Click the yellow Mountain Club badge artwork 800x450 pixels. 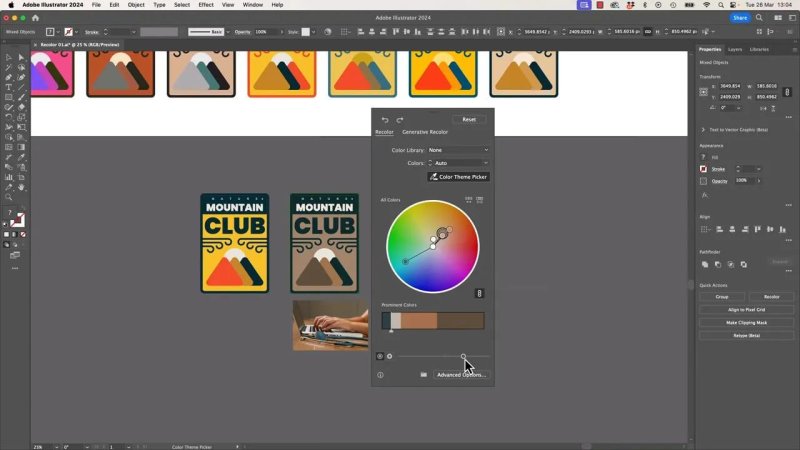235,243
